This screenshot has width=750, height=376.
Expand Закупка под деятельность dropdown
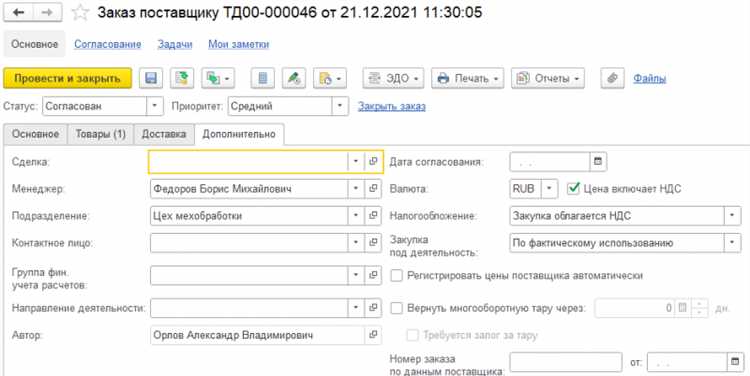[732, 243]
